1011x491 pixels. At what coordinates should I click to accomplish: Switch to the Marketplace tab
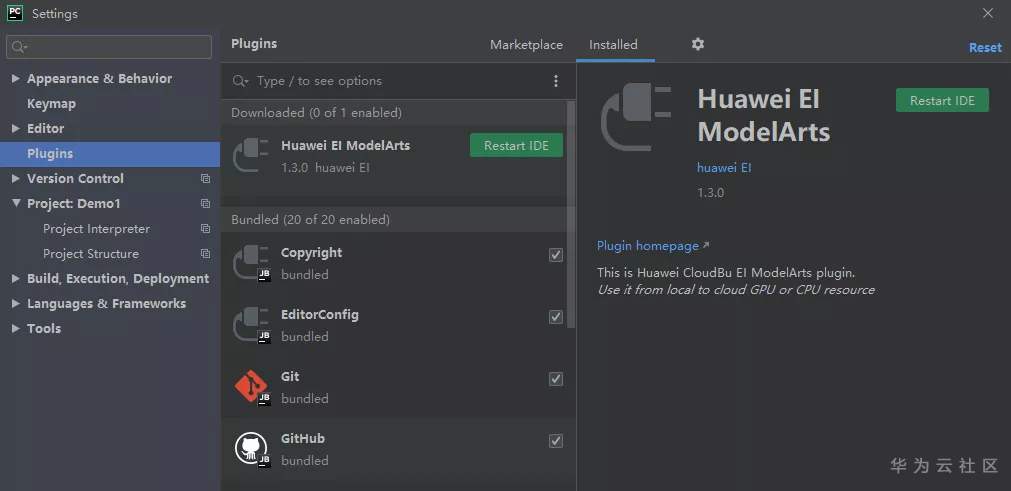coord(526,45)
